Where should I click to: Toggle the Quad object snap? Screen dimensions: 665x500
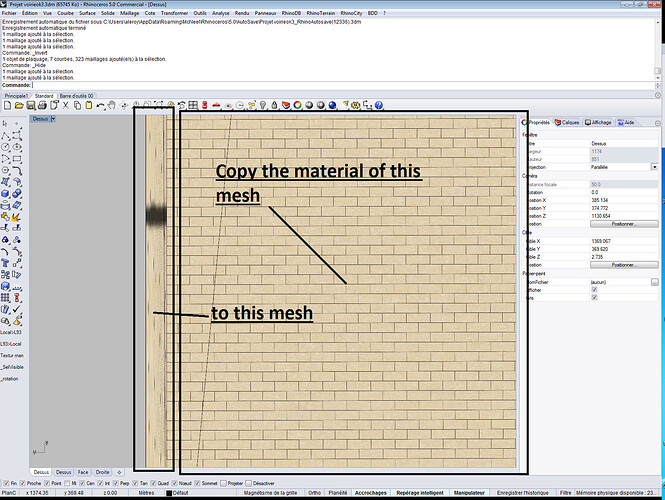(x=154, y=483)
